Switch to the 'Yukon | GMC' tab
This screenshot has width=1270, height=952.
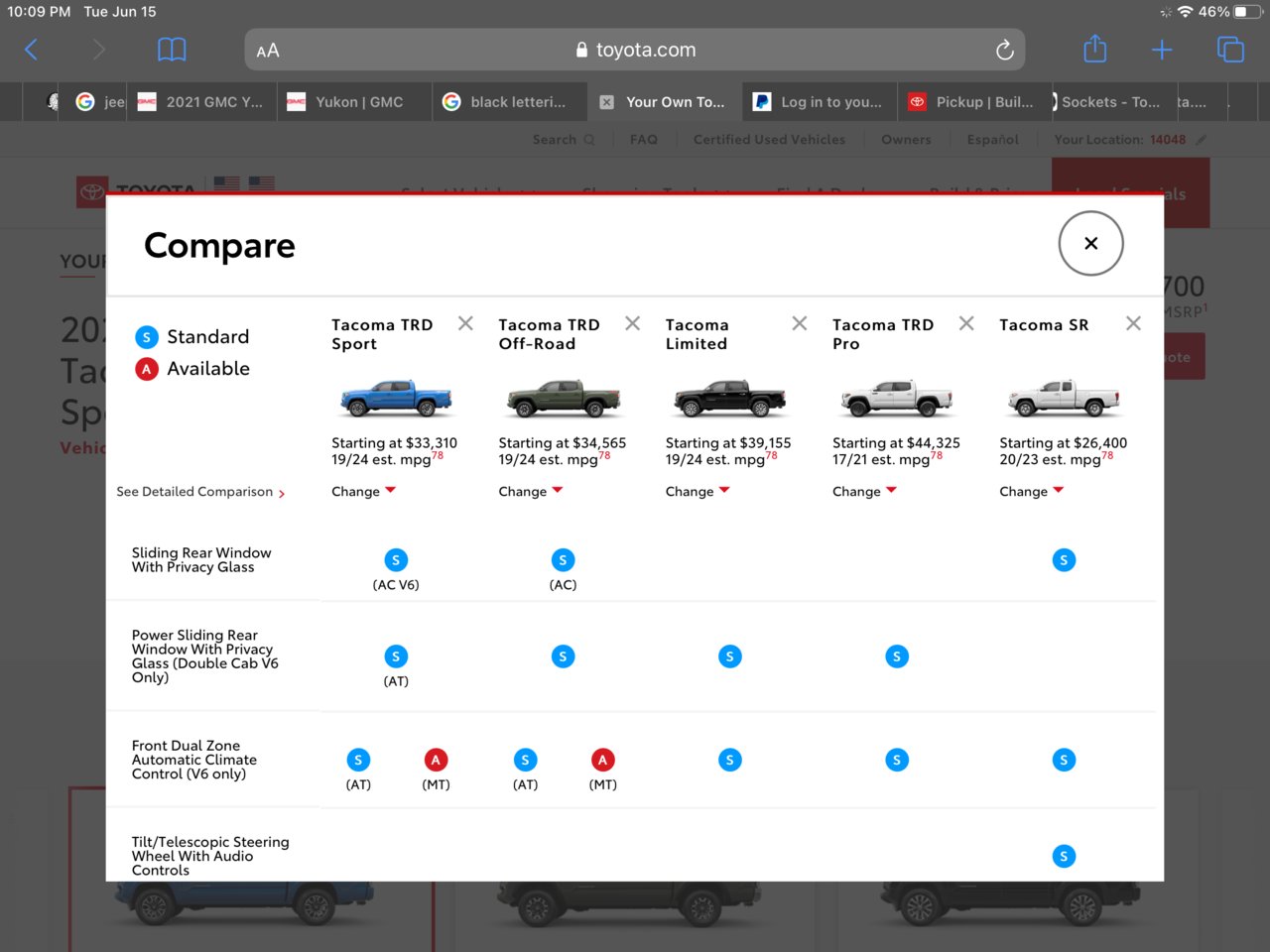tap(355, 102)
